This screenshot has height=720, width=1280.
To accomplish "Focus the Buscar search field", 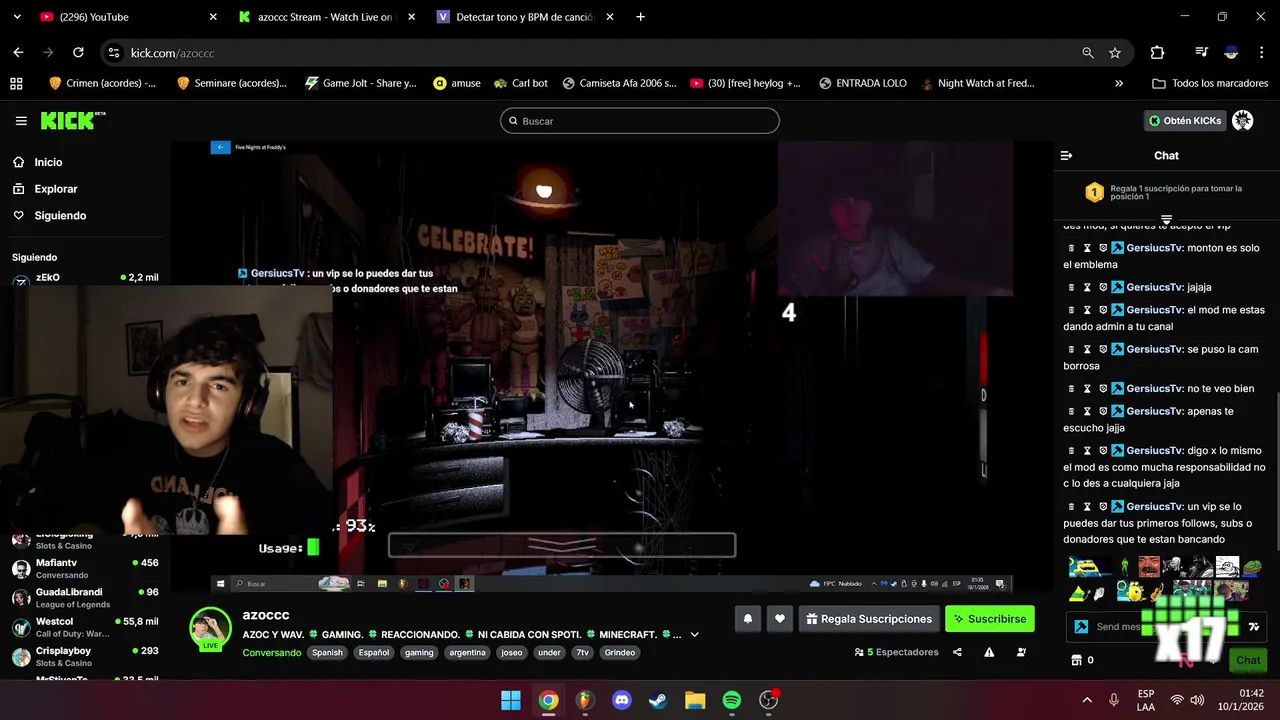I will 640,121.
